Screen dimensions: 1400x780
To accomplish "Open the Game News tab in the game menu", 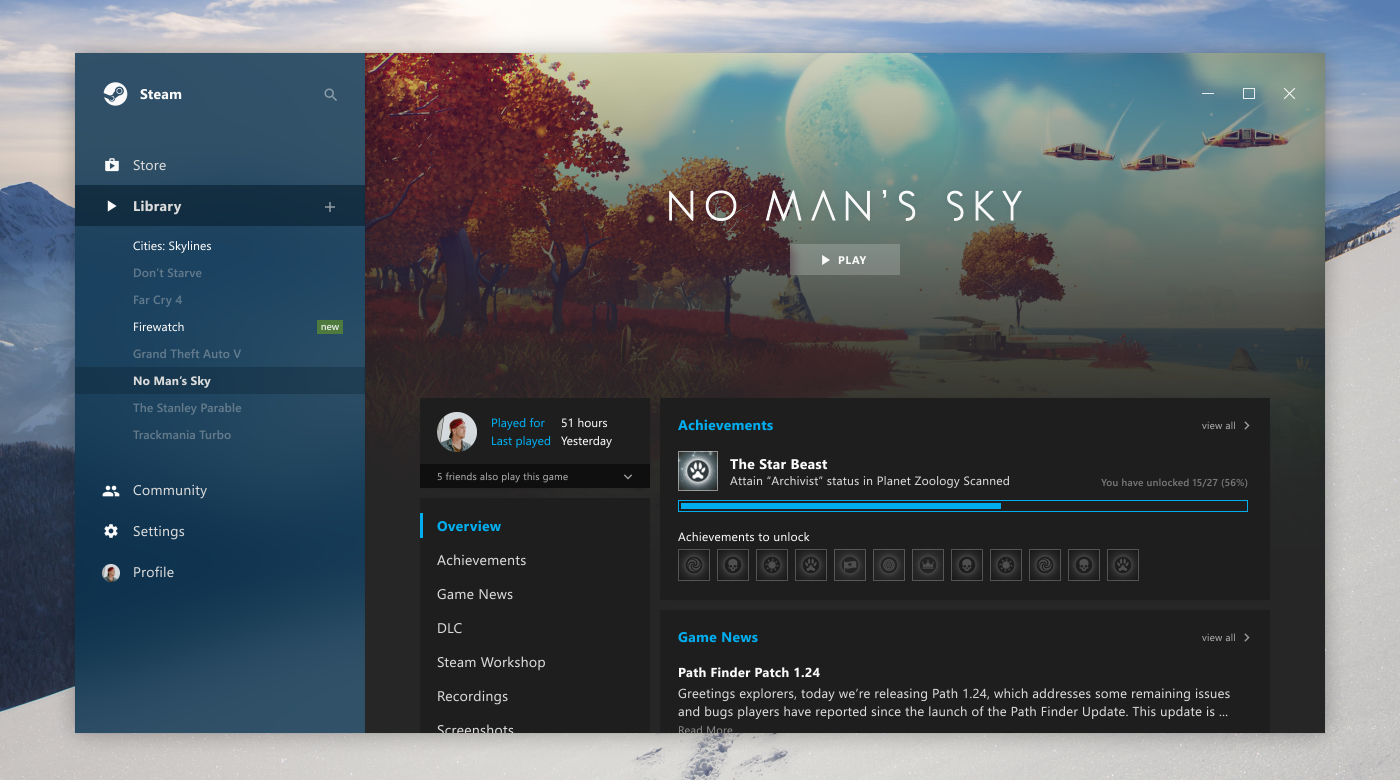I will coord(475,594).
